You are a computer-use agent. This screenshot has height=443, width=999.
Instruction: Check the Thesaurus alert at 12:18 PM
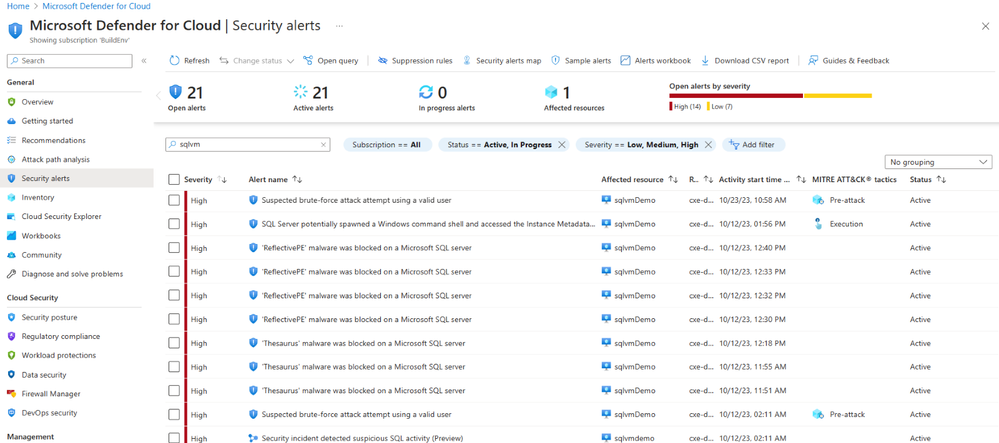click(174, 343)
